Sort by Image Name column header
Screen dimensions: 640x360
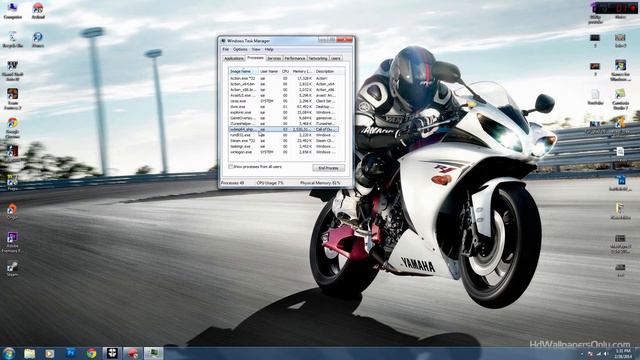click(243, 71)
